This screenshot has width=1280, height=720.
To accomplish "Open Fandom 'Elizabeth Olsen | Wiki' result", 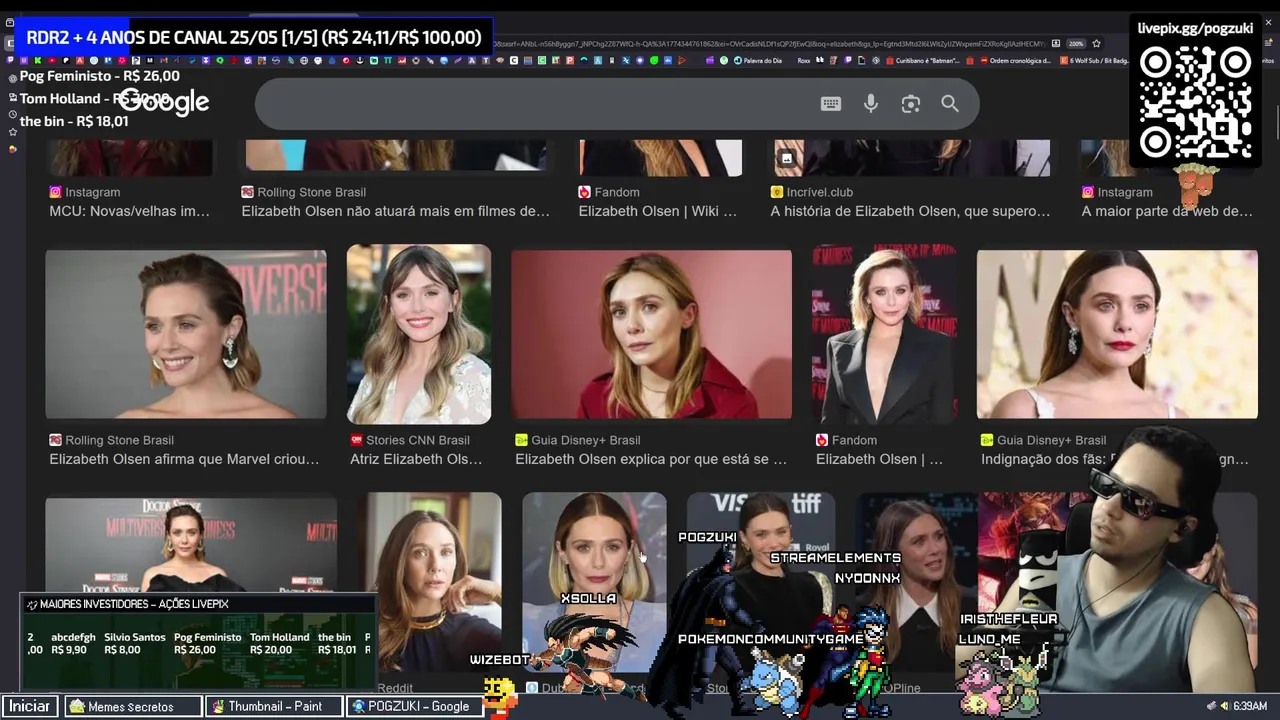I will tap(657, 211).
